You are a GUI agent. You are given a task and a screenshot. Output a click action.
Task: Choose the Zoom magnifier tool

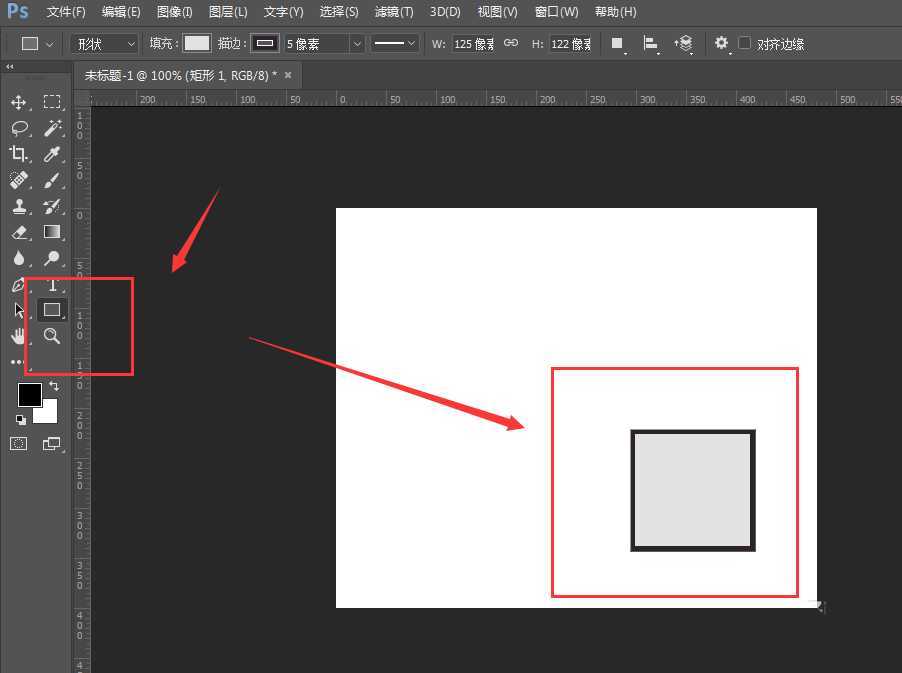click(52, 336)
